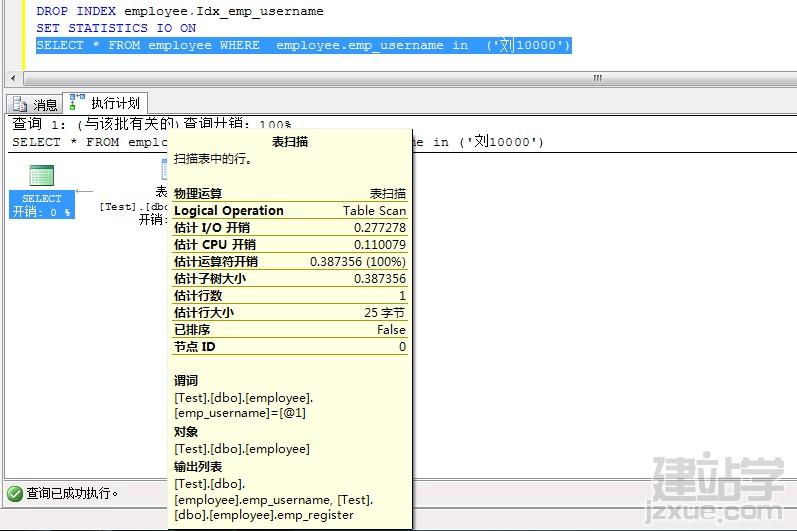Click the 估计子树大小 0.387356 row
797x531 pixels.
[290, 278]
